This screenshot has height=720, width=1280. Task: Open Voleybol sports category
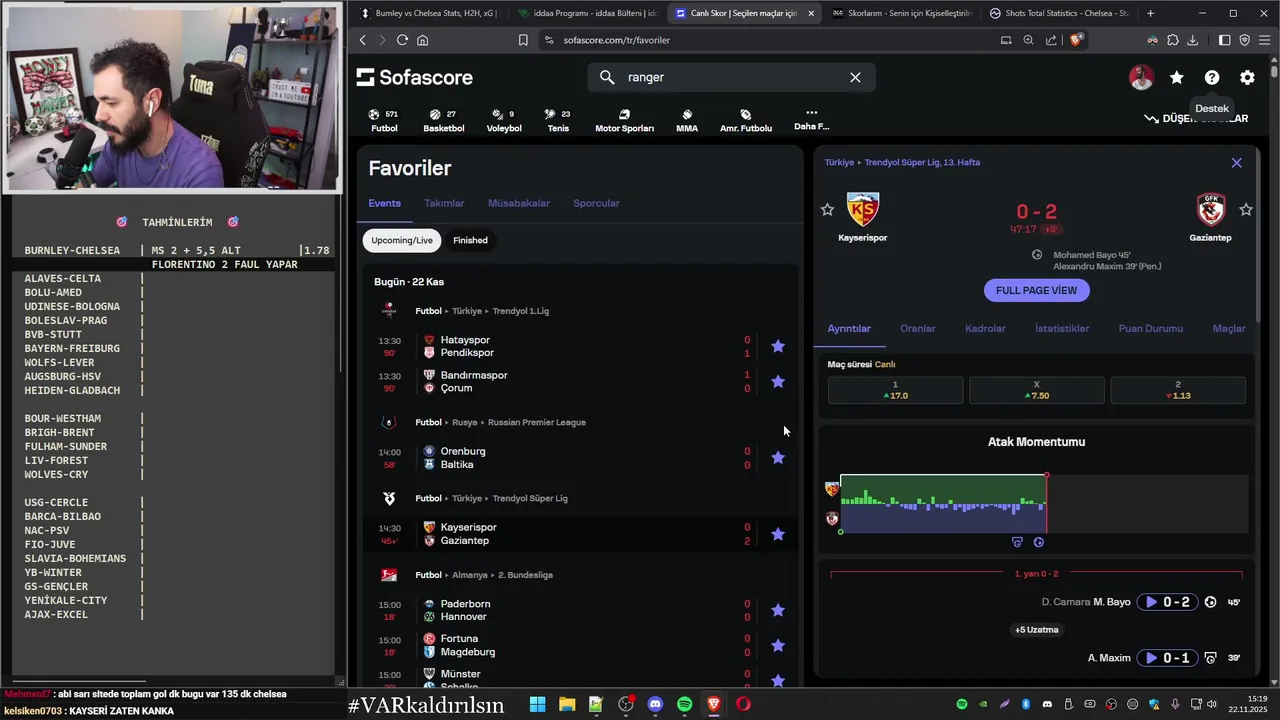pyautogui.click(x=504, y=121)
